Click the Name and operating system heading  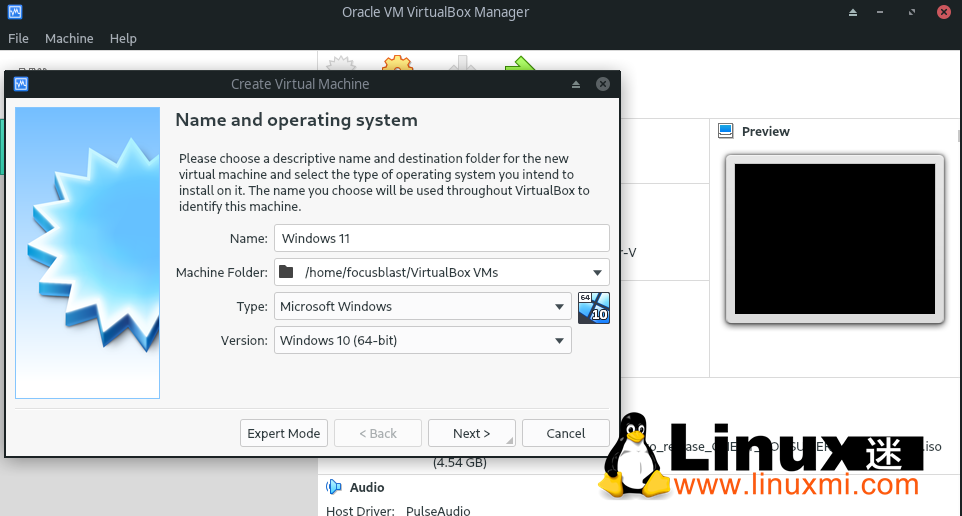coord(296,120)
